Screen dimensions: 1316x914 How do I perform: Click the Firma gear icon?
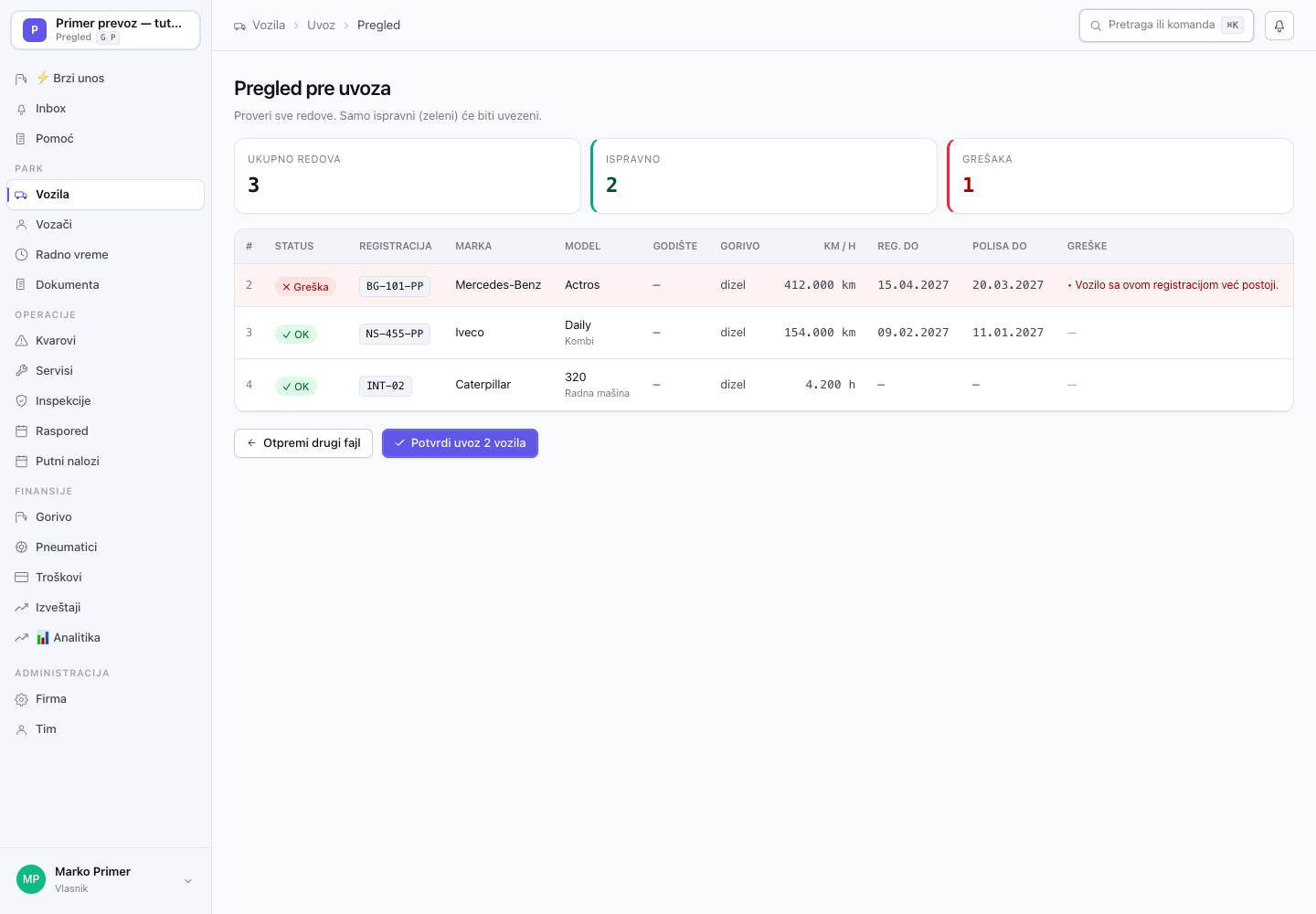point(21,699)
